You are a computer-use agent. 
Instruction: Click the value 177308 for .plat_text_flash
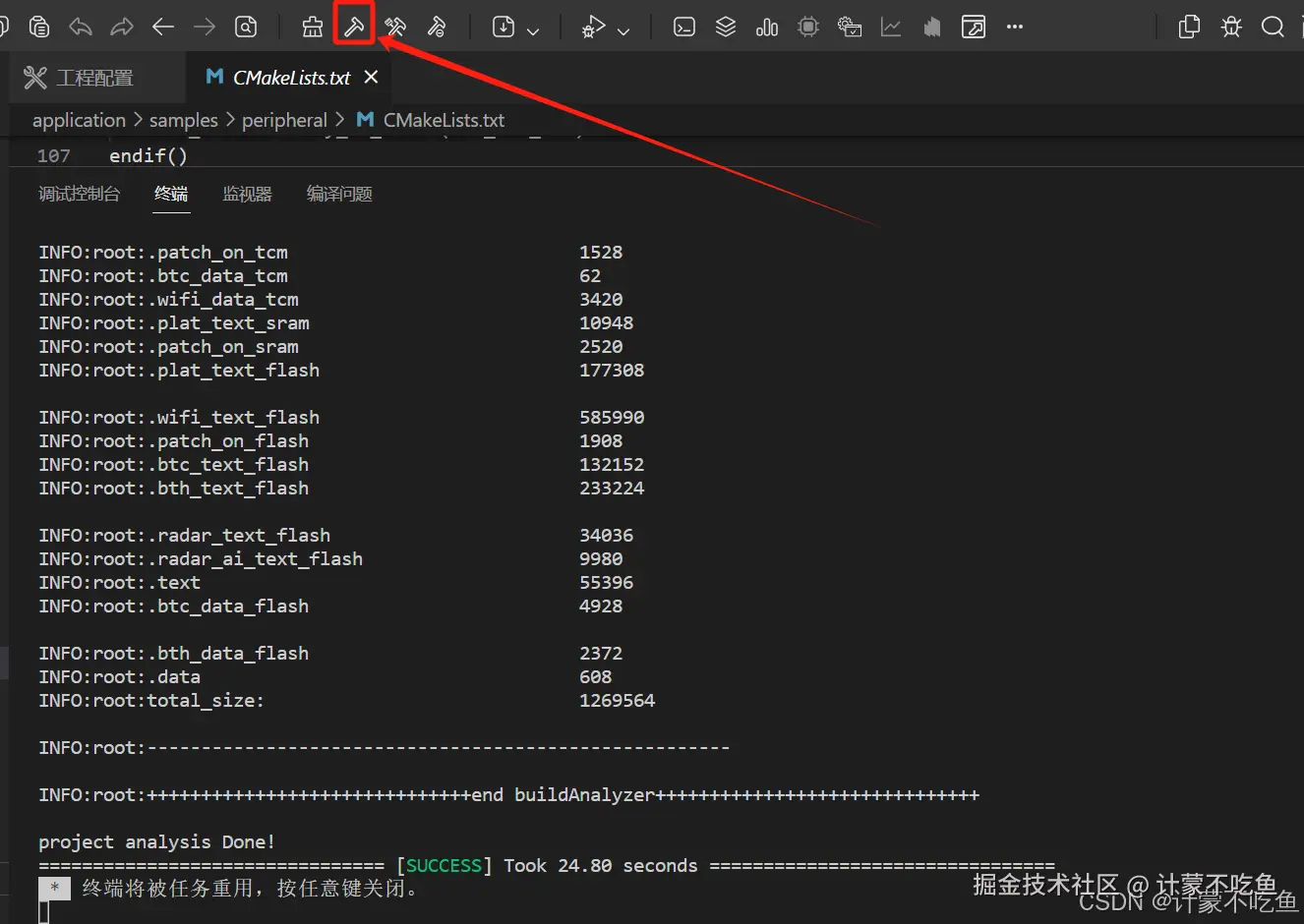[x=612, y=371]
